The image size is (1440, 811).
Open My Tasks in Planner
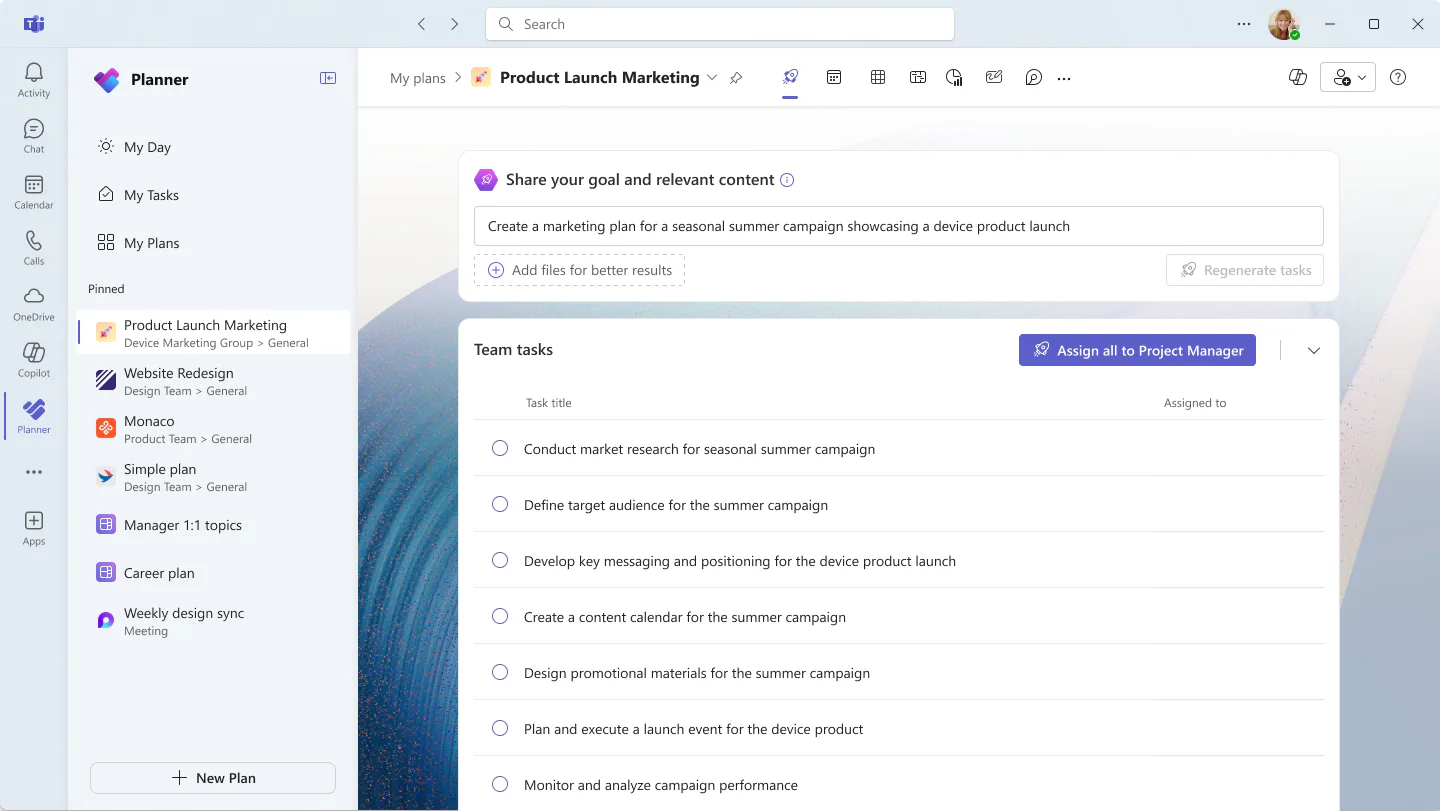pyautogui.click(x=151, y=195)
